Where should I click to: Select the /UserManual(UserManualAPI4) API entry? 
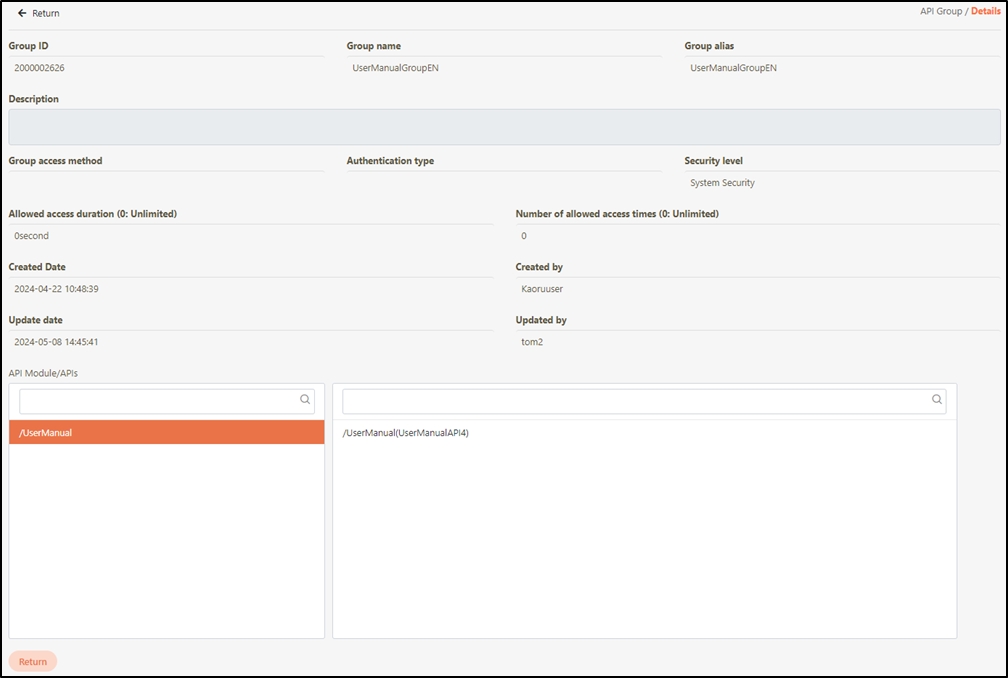pyautogui.click(x=405, y=433)
